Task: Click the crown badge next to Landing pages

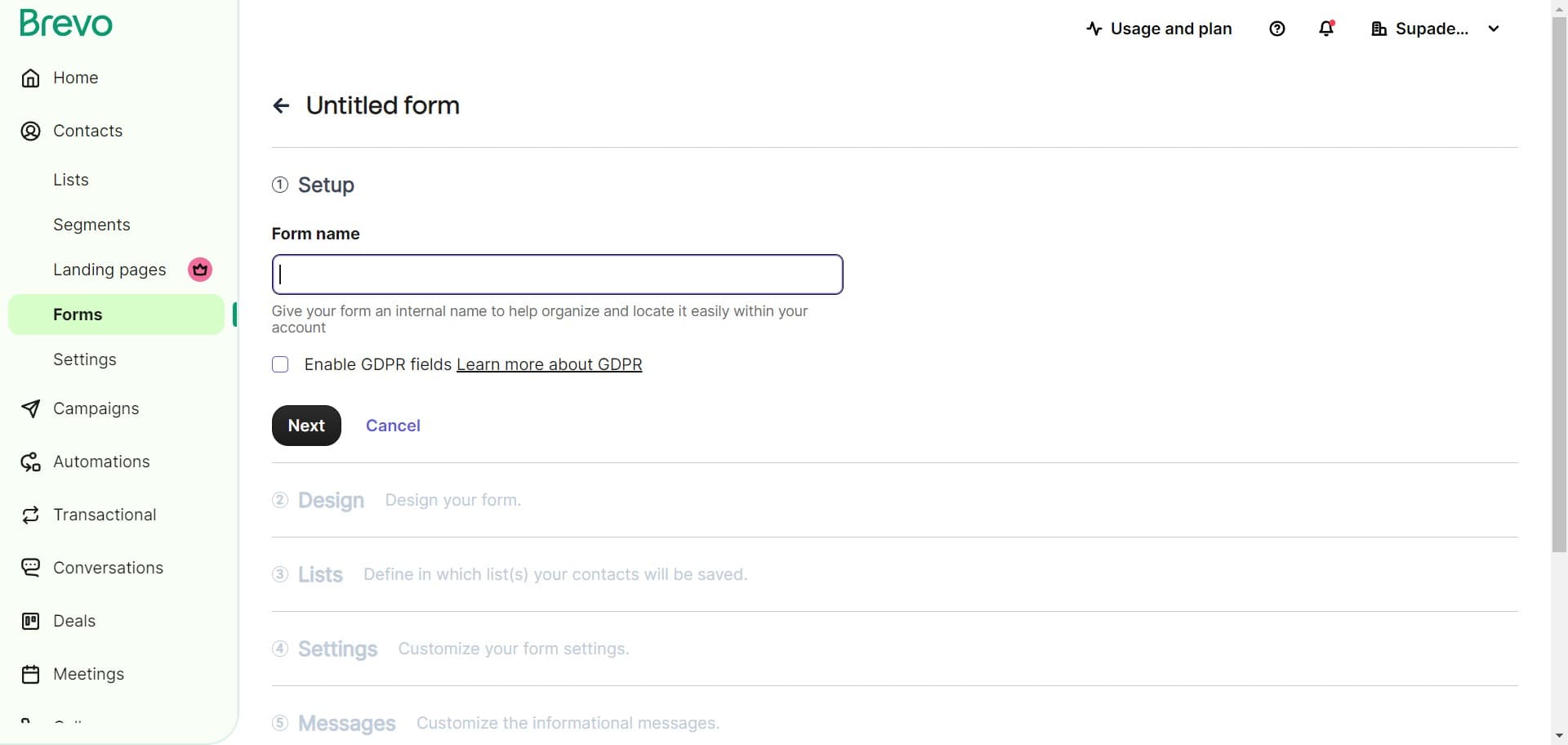Action: pos(198,269)
